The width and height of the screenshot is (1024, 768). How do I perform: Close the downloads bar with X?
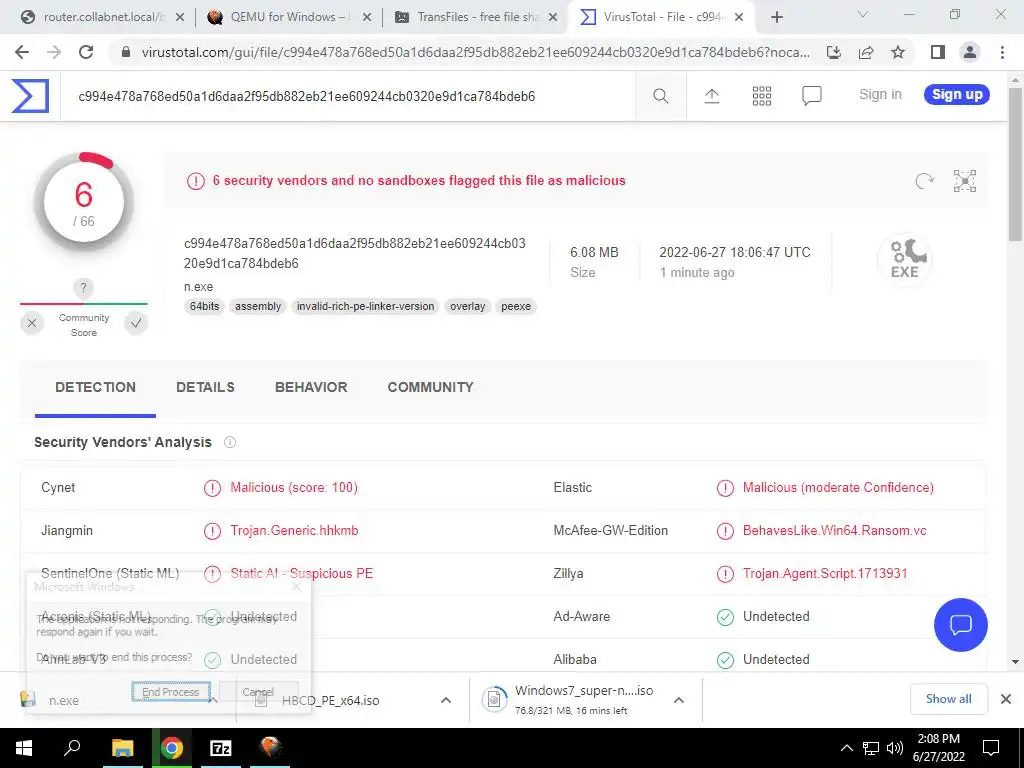pyautogui.click(x=1006, y=699)
